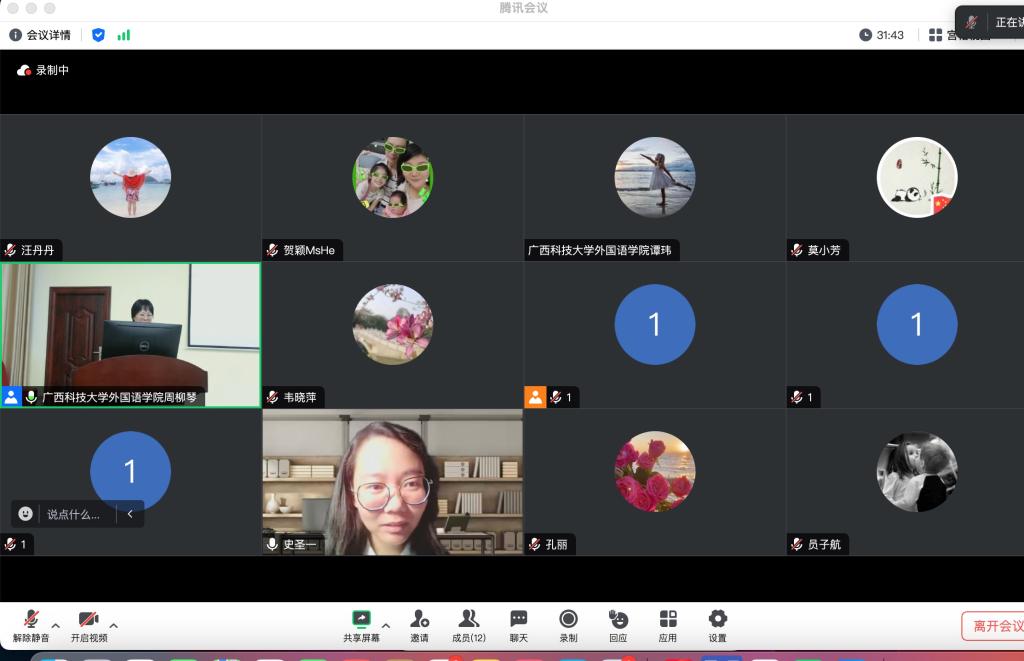1024x661 pixels.
Task: Select 史圣一's video tile
Action: click(x=392, y=482)
